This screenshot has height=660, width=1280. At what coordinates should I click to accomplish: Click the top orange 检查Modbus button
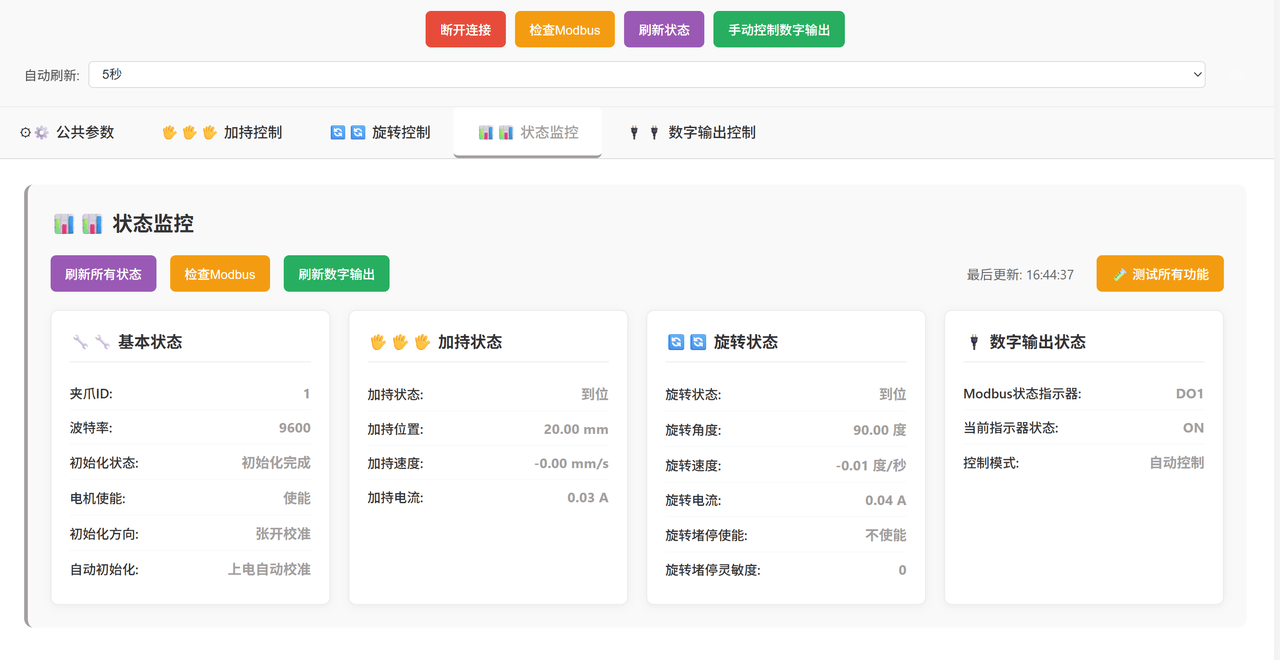click(x=564, y=30)
